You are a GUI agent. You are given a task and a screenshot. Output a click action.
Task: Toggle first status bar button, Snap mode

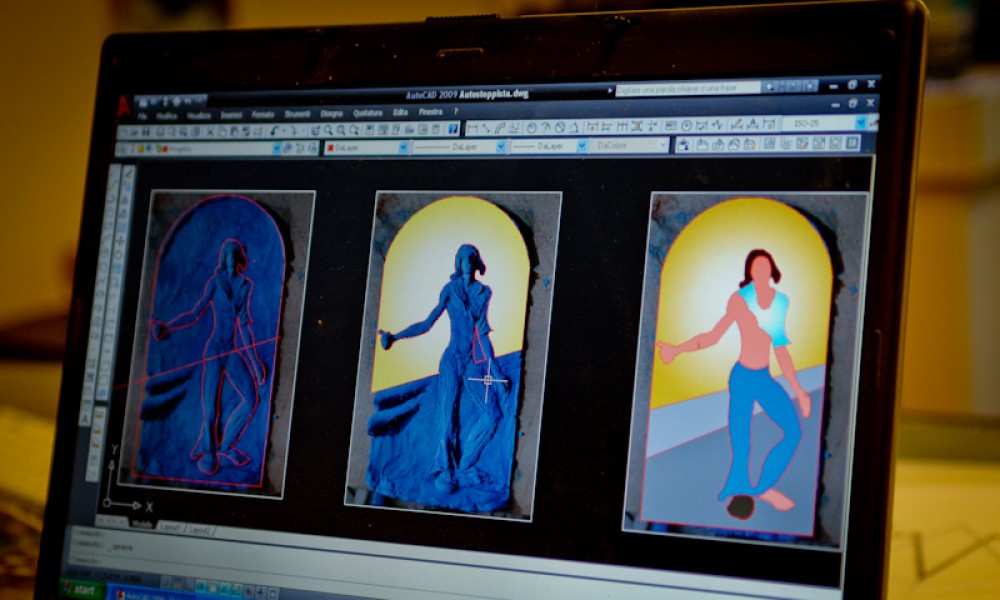tap(166, 583)
